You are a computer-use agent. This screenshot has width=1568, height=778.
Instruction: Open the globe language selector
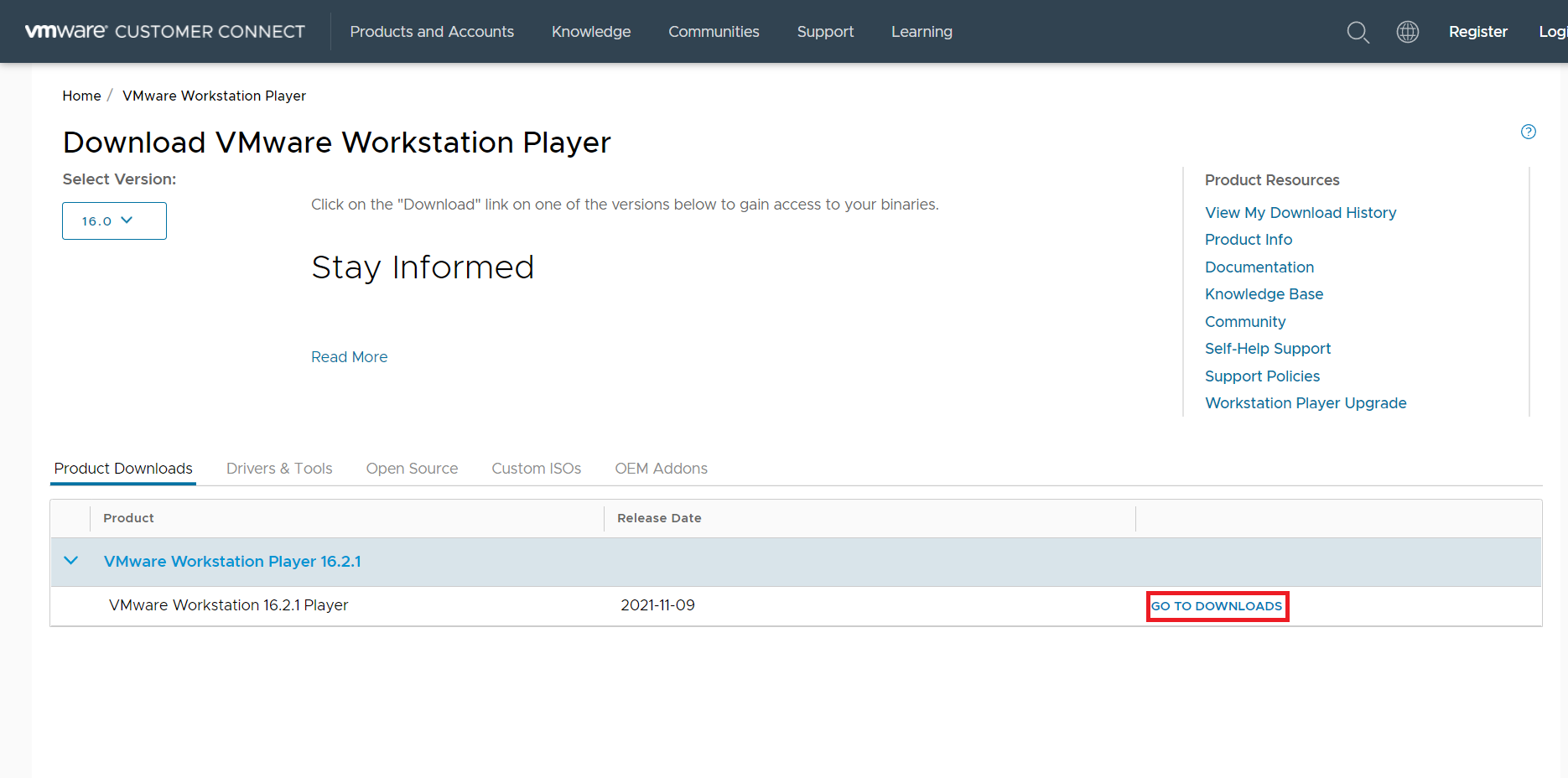[1408, 32]
